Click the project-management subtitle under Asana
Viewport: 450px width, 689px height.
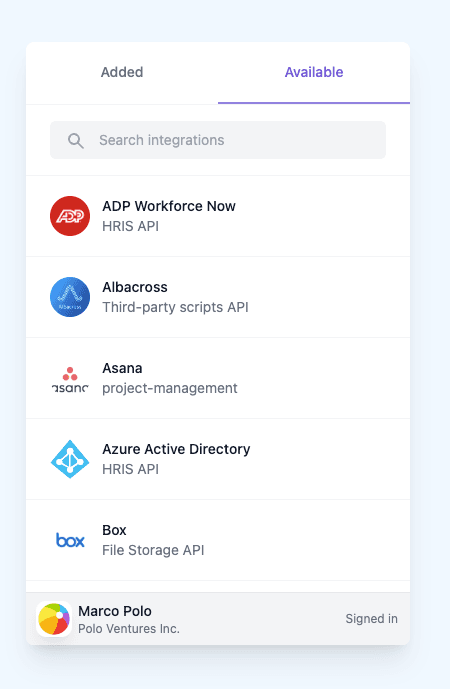[x=170, y=388]
